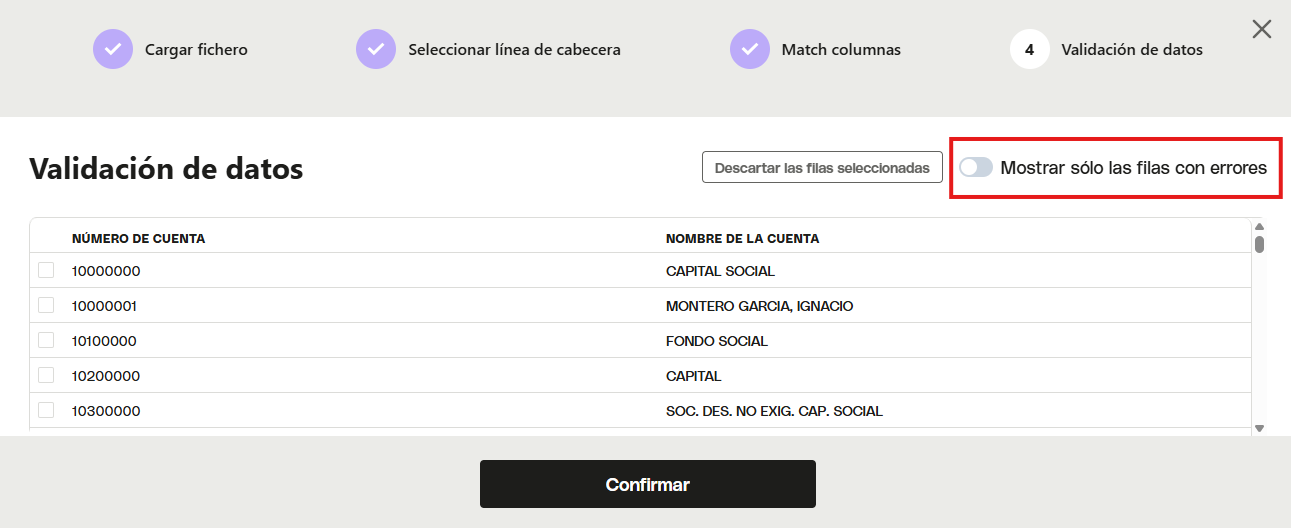
Task: Click the scrollbar up arrow
Action: point(1260,227)
